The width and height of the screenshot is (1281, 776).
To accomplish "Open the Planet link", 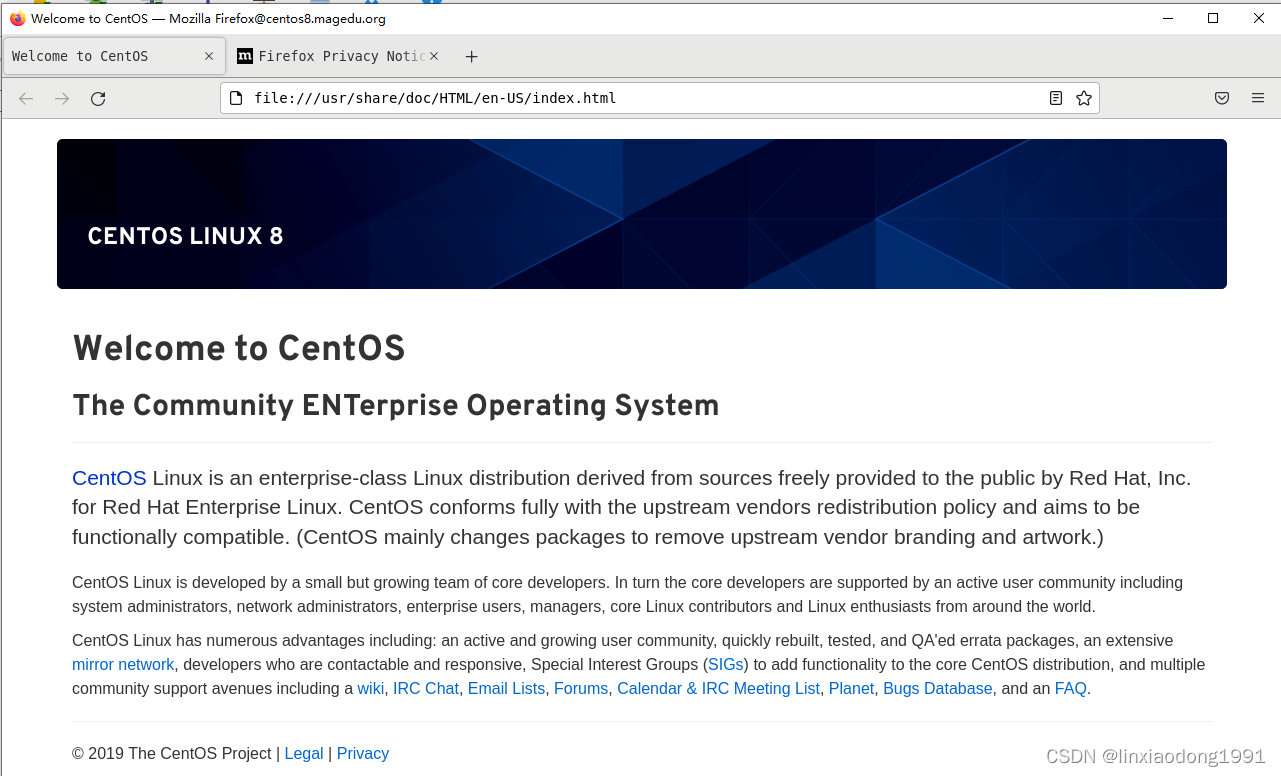I will pos(852,688).
